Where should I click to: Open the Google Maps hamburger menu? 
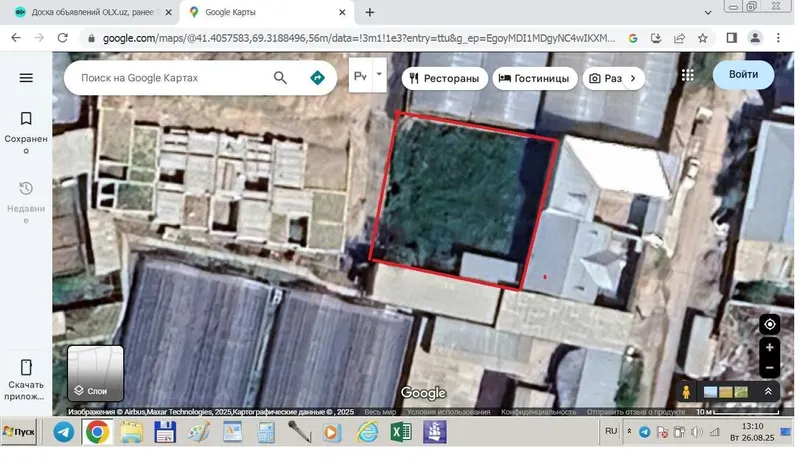(x=26, y=78)
